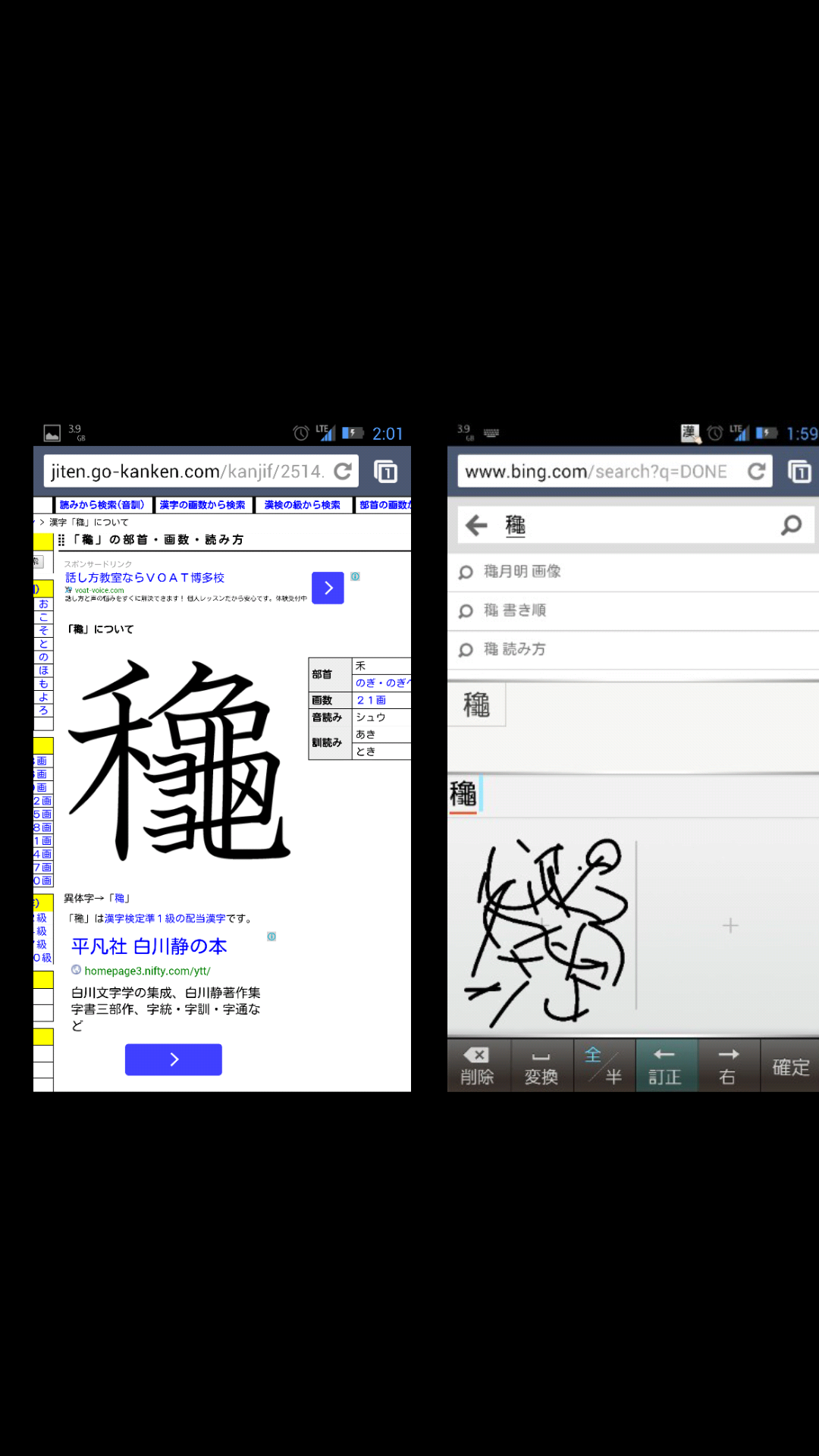Image resolution: width=819 pixels, height=1456 pixels.
Task: Tap the 漢 handwriting IME status icon
Action: 690,433
